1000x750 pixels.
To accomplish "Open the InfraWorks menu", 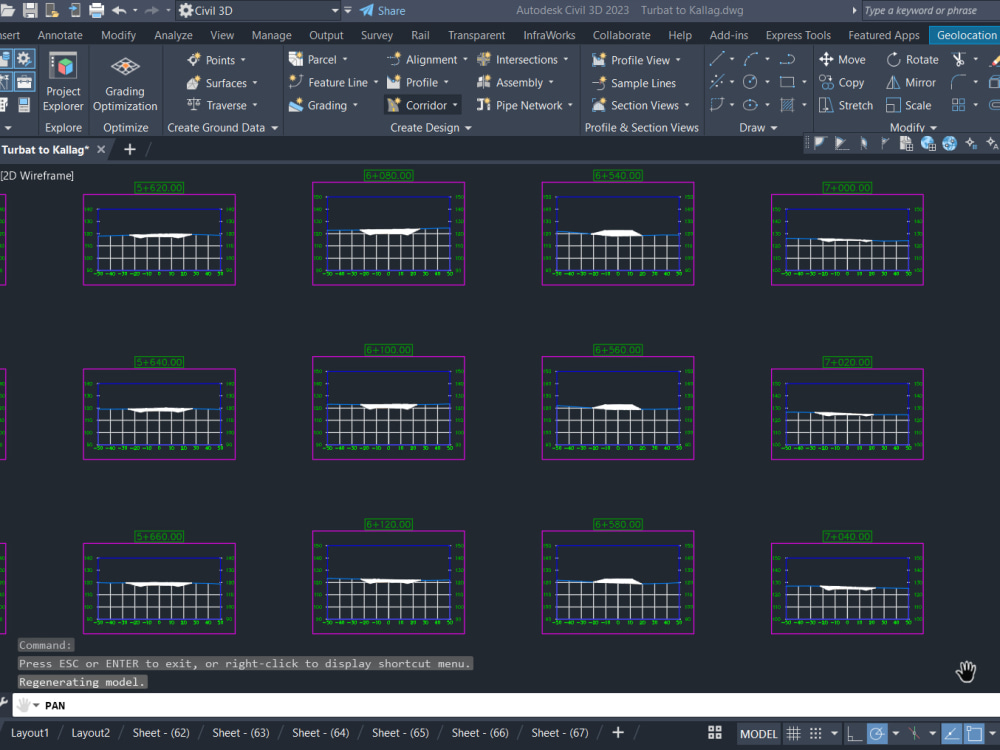I will point(549,34).
